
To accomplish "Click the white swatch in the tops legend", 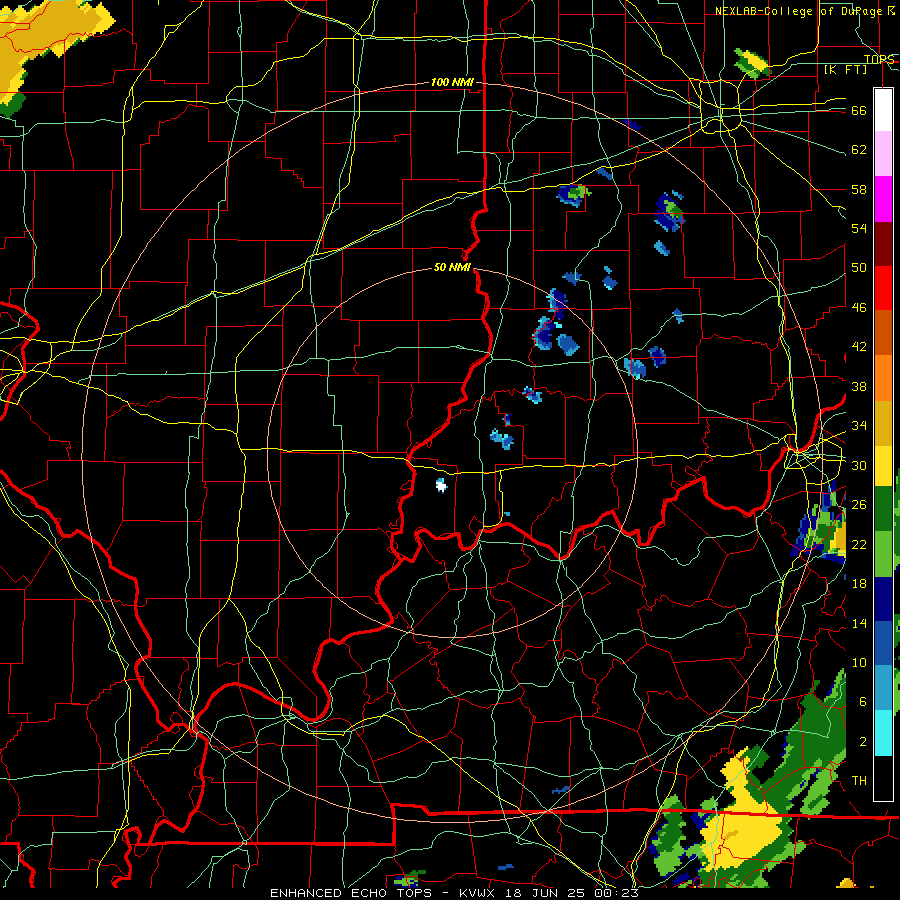I will point(883,110).
